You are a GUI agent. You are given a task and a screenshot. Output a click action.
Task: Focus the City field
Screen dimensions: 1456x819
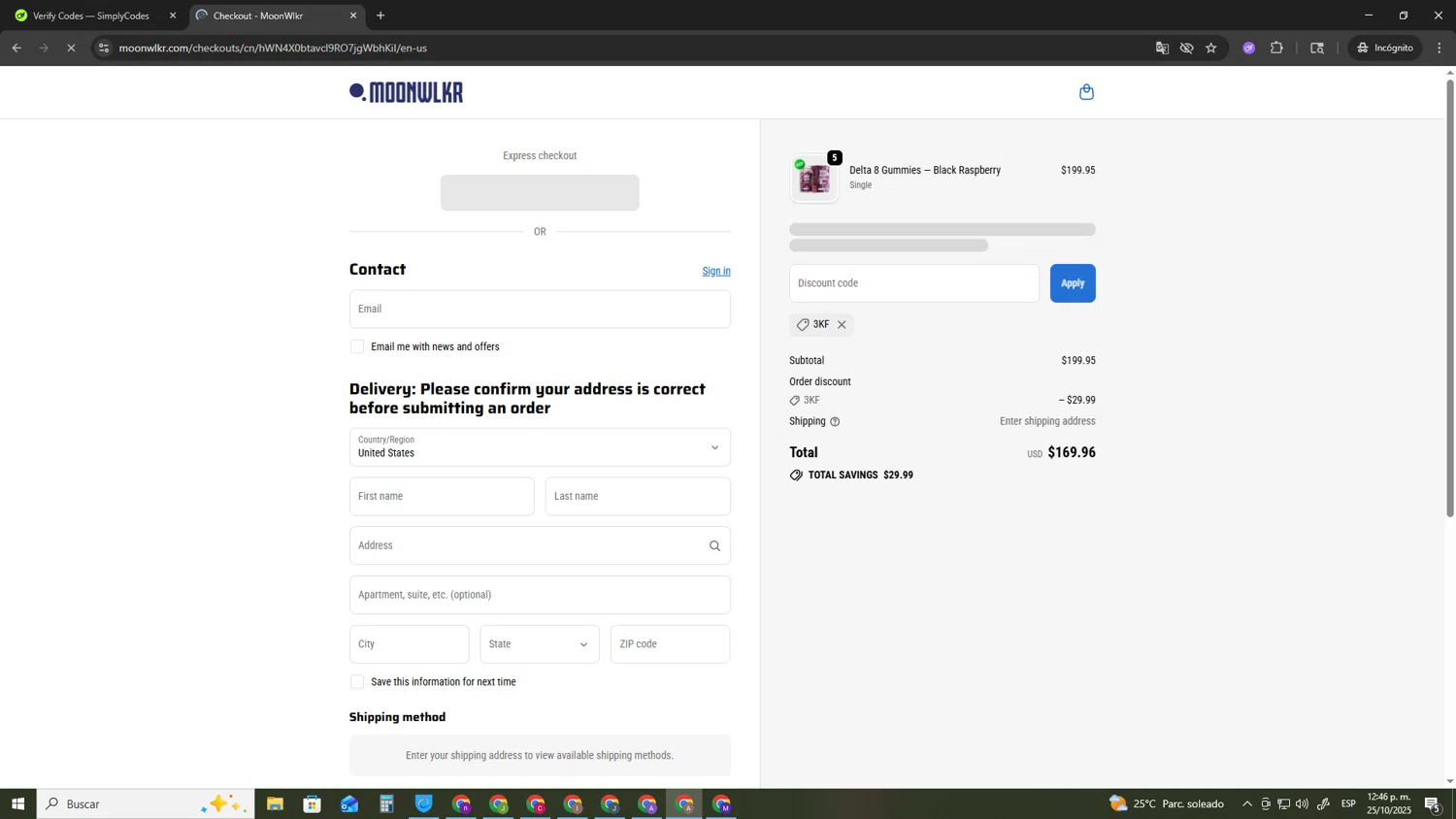[x=409, y=644]
